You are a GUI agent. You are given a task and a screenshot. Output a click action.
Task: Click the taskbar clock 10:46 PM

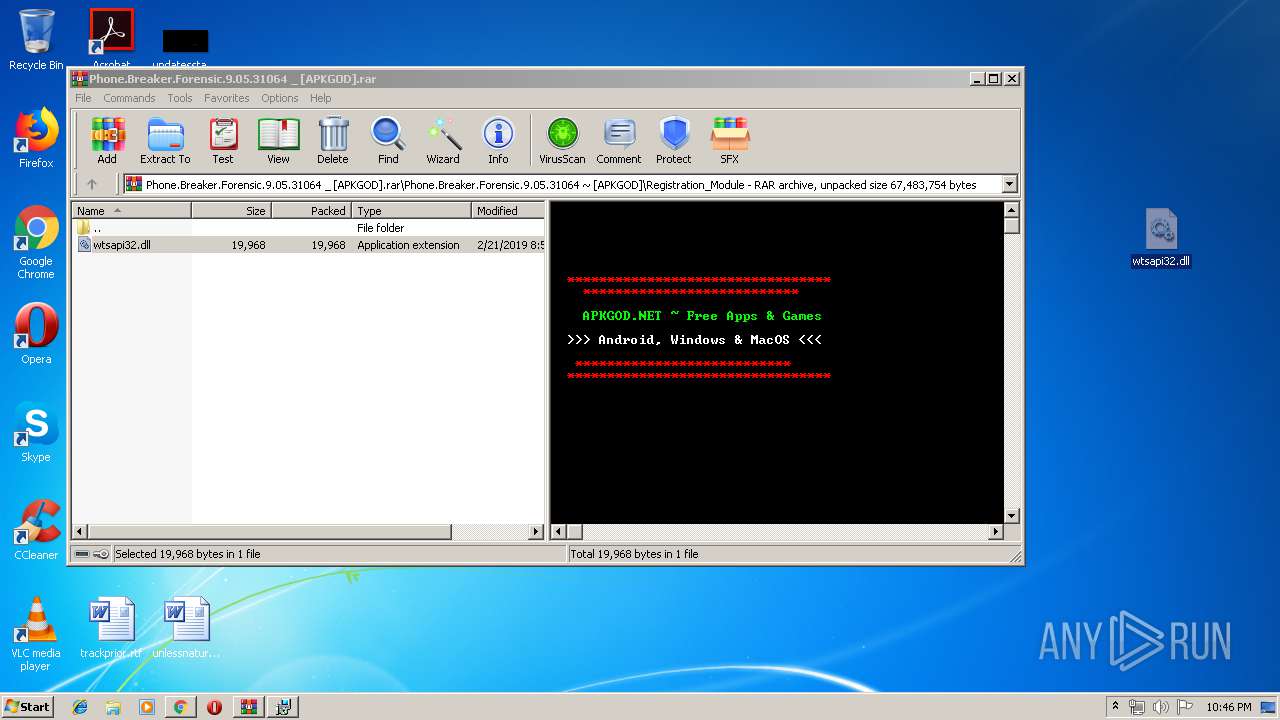point(1228,707)
